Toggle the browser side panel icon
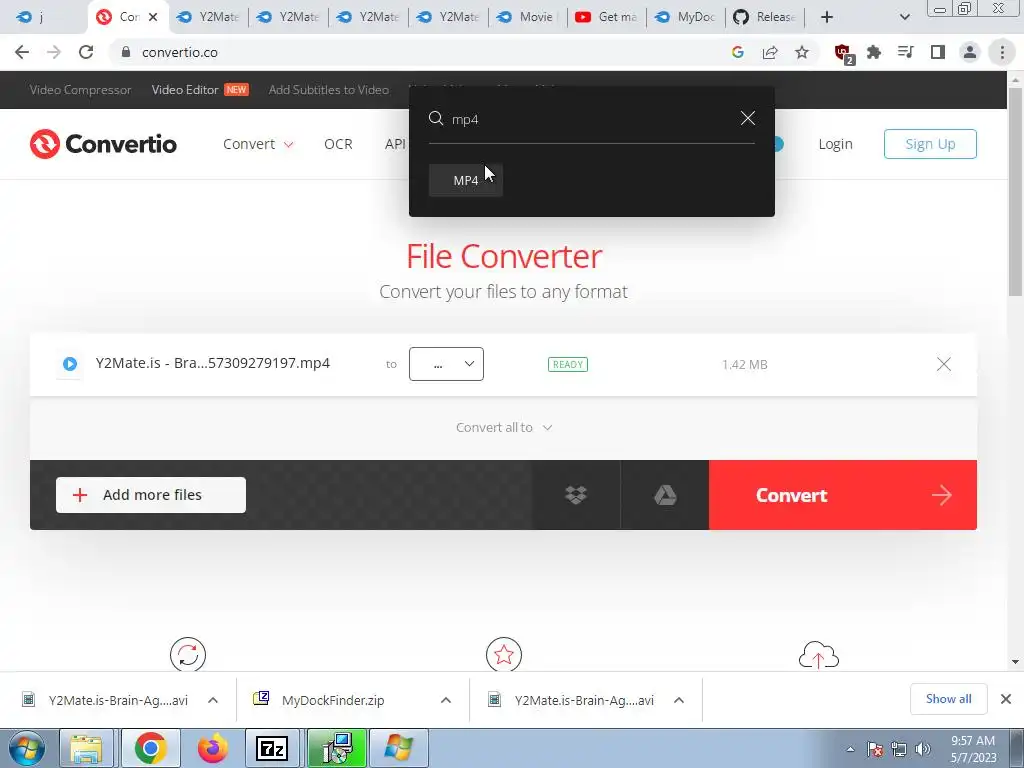This screenshot has width=1024, height=768. (x=938, y=52)
